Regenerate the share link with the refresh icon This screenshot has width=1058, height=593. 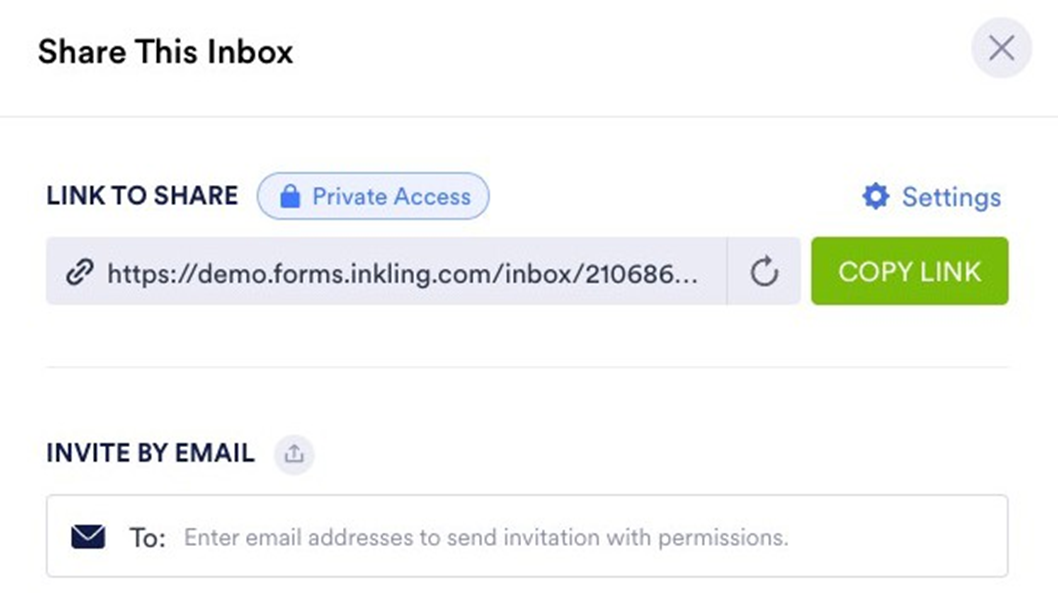[764, 271]
